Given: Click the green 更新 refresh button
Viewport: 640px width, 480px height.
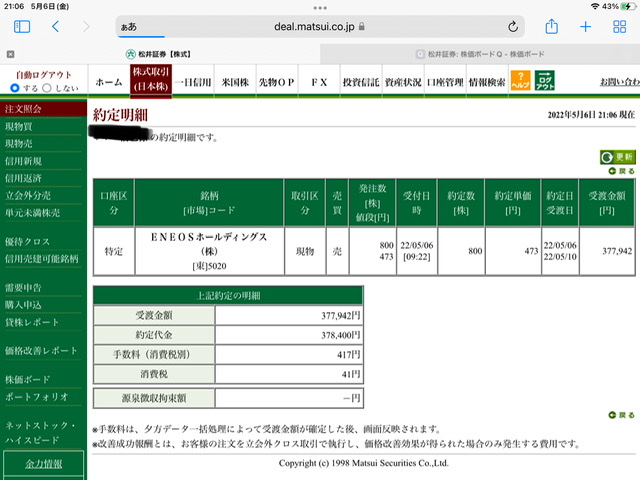Looking at the screenshot, I should pos(617,157).
